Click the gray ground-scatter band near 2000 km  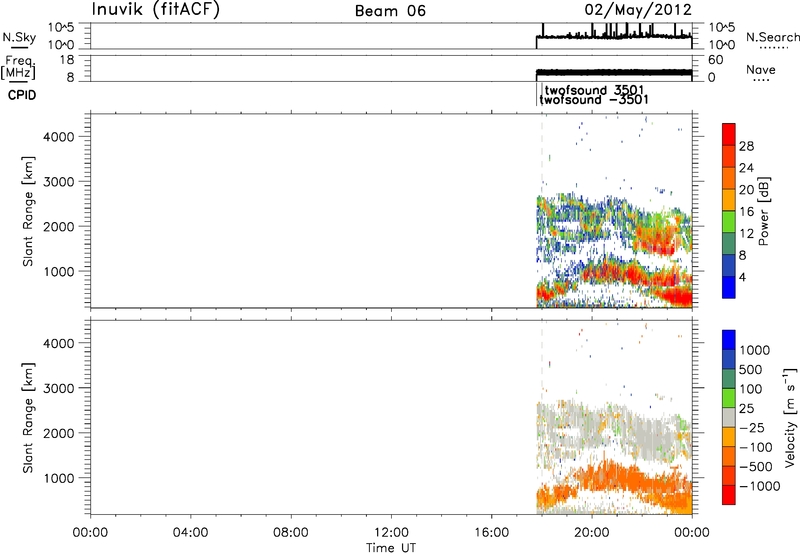pos(612,429)
